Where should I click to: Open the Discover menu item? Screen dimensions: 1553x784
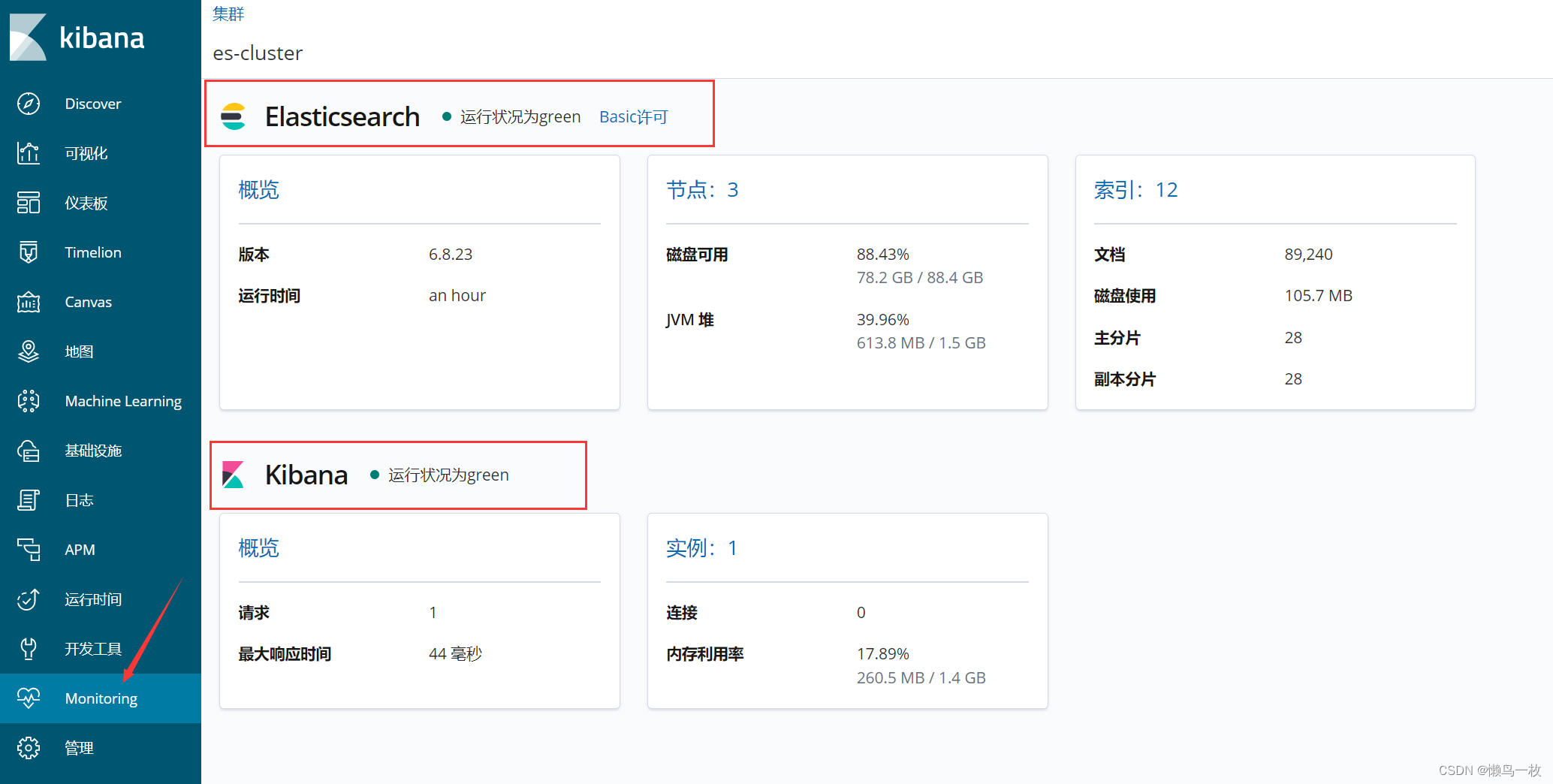pyautogui.click(x=101, y=104)
